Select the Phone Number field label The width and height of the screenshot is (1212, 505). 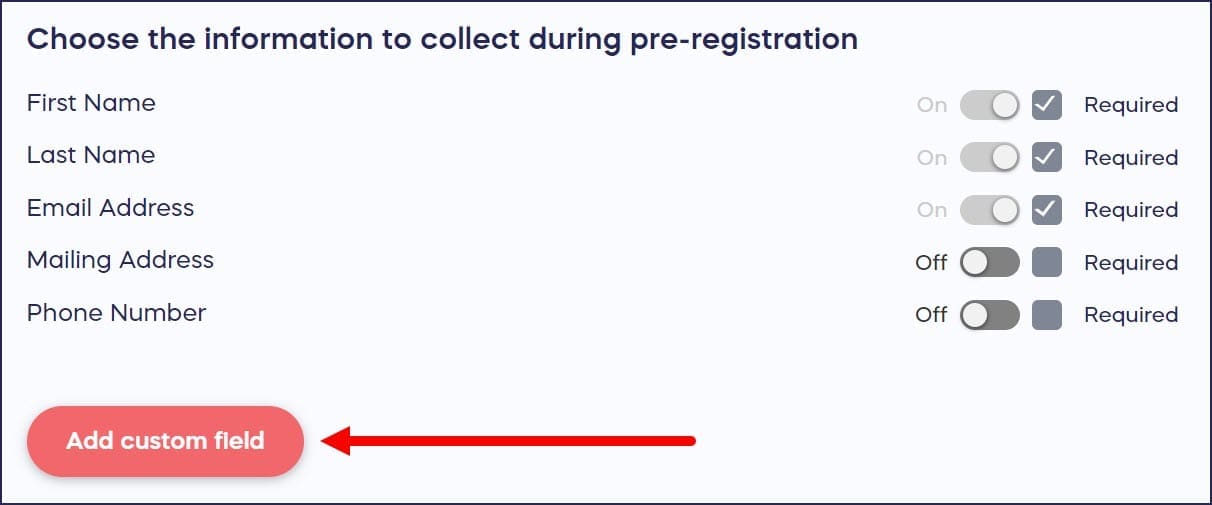[116, 313]
